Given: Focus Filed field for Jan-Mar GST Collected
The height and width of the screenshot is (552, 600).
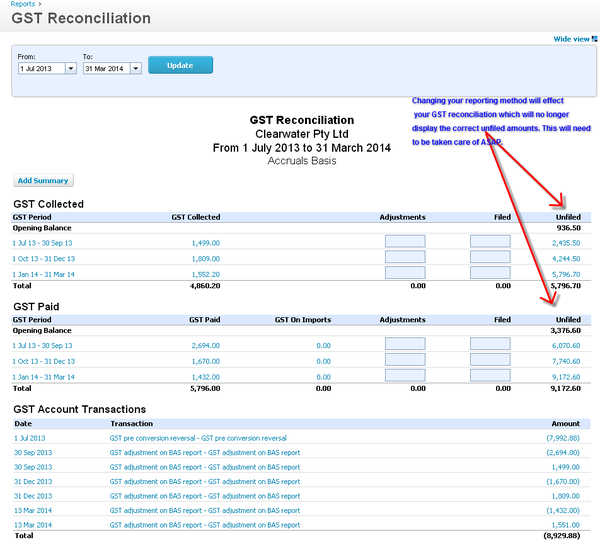Looking at the screenshot, I should pyautogui.click(x=490, y=273).
